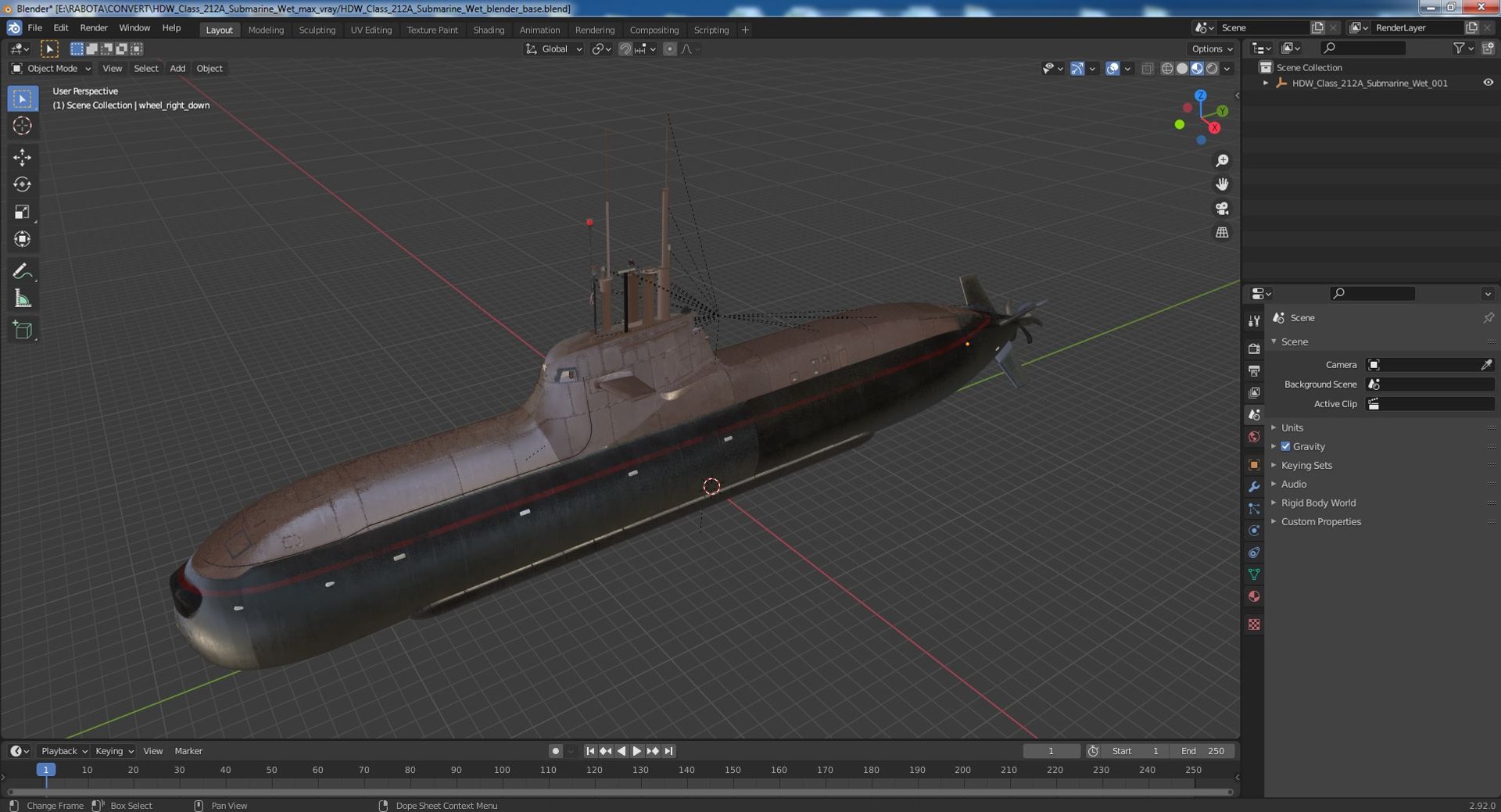Open Global transform orientation dropdown
Viewport: 1501px width, 812px height.
553,49
